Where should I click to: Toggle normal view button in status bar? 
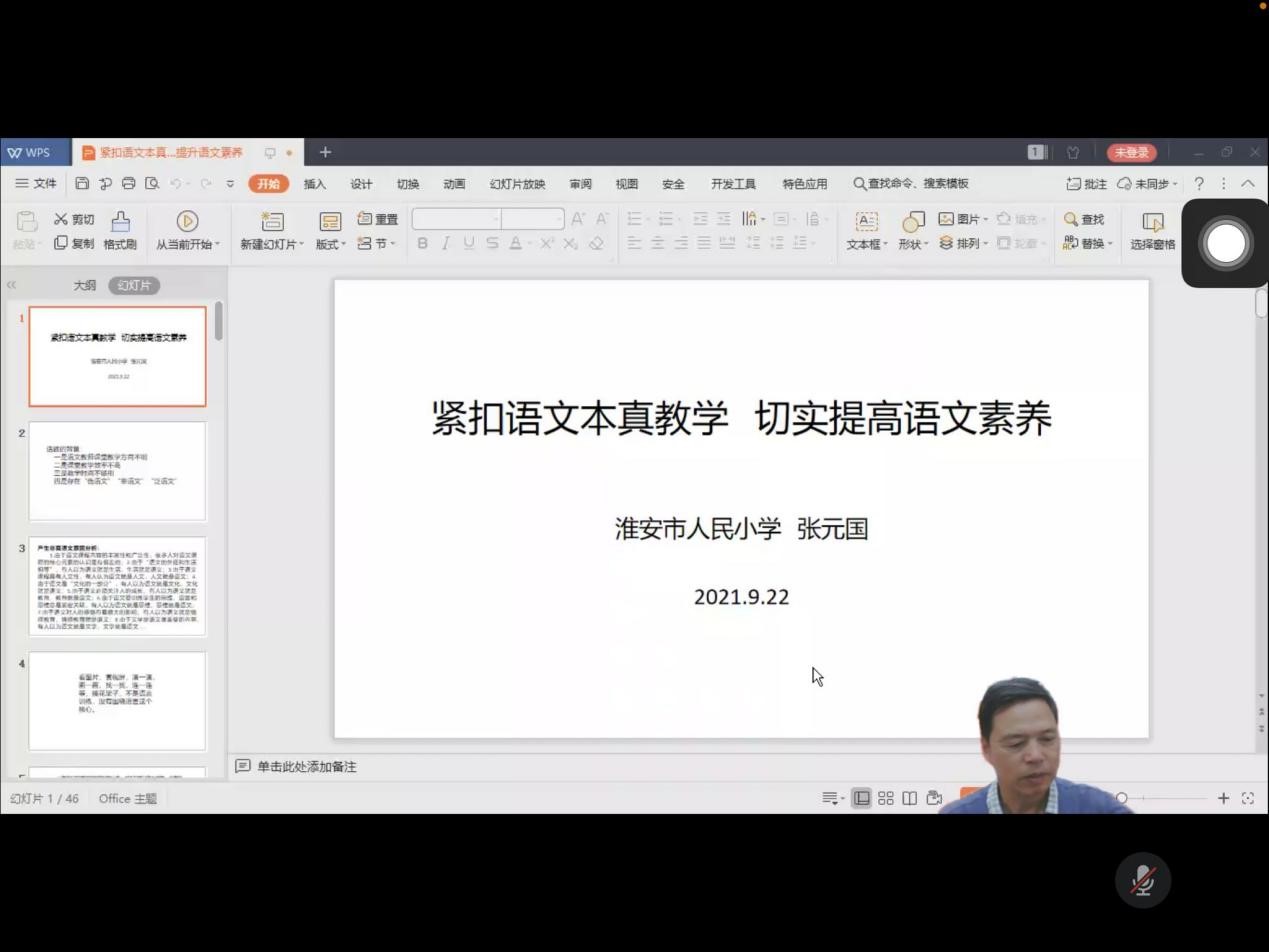[x=861, y=798]
